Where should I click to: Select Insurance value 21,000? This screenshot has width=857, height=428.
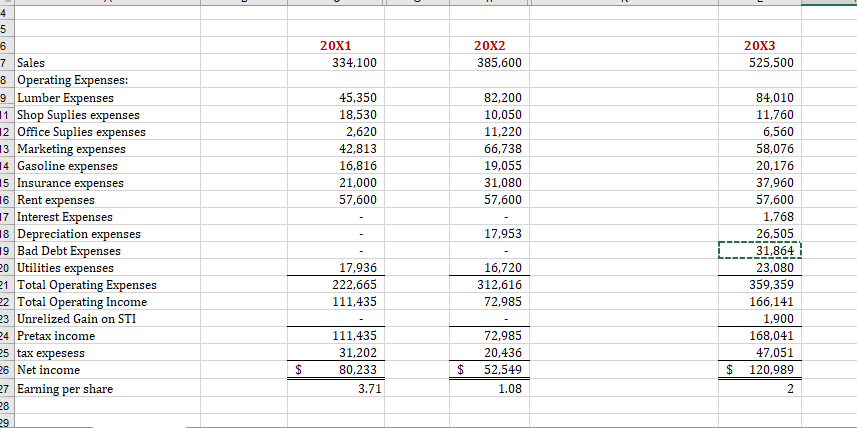[336, 183]
